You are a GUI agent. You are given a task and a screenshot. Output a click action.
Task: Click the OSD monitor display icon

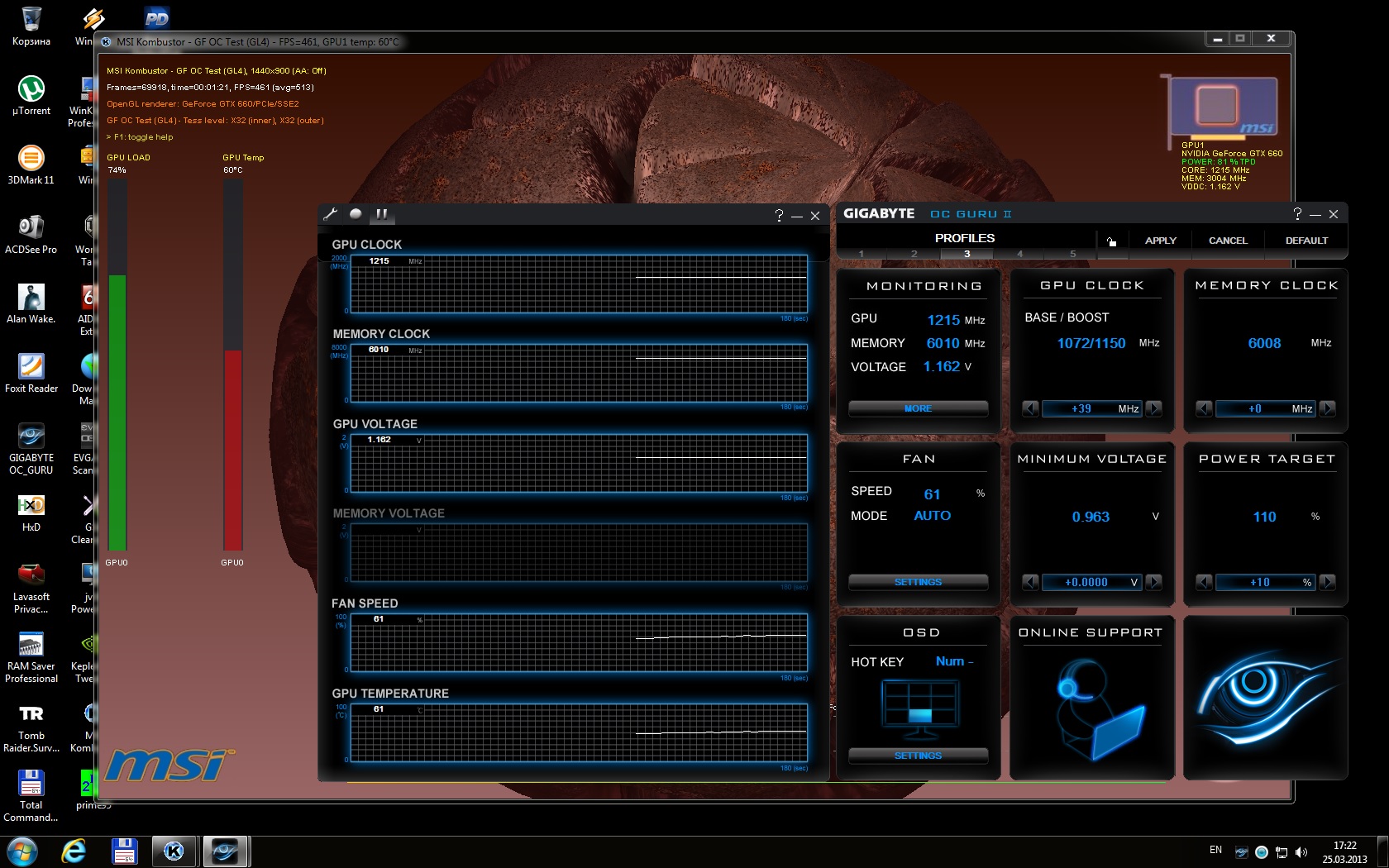click(x=920, y=708)
